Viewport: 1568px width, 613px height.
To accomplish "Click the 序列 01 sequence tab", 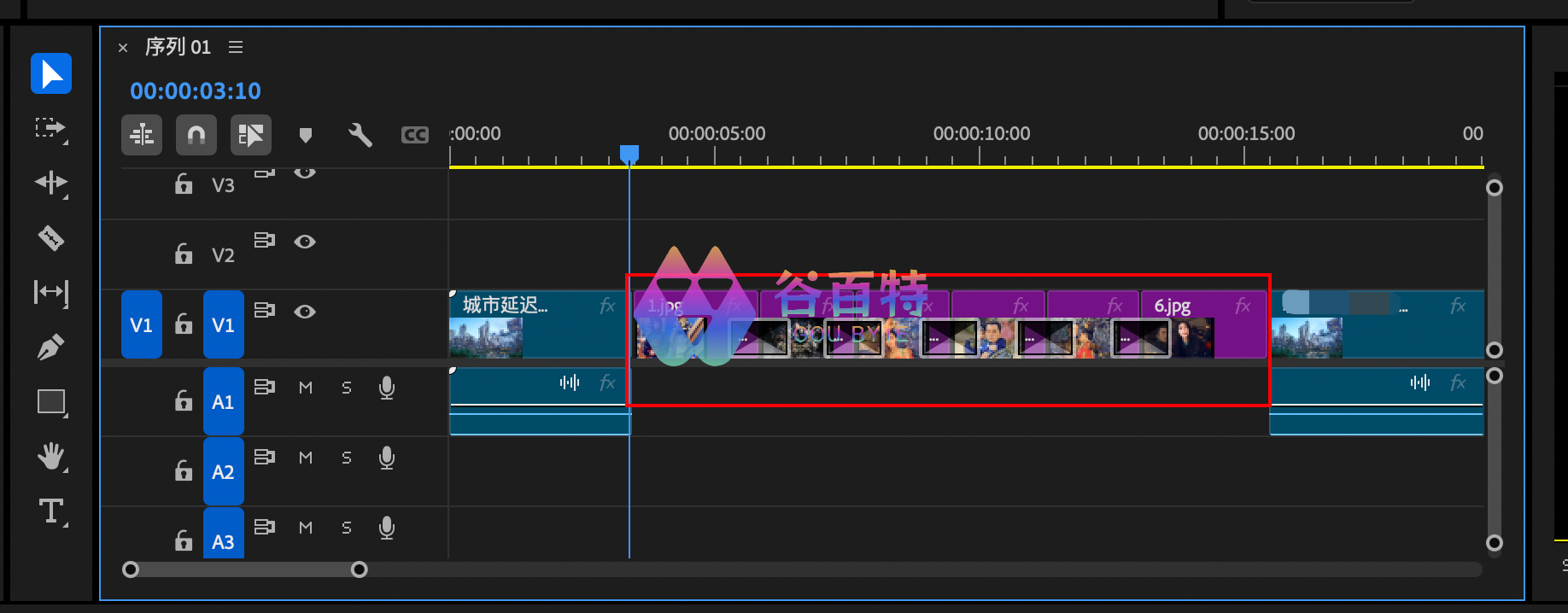I will (178, 47).
